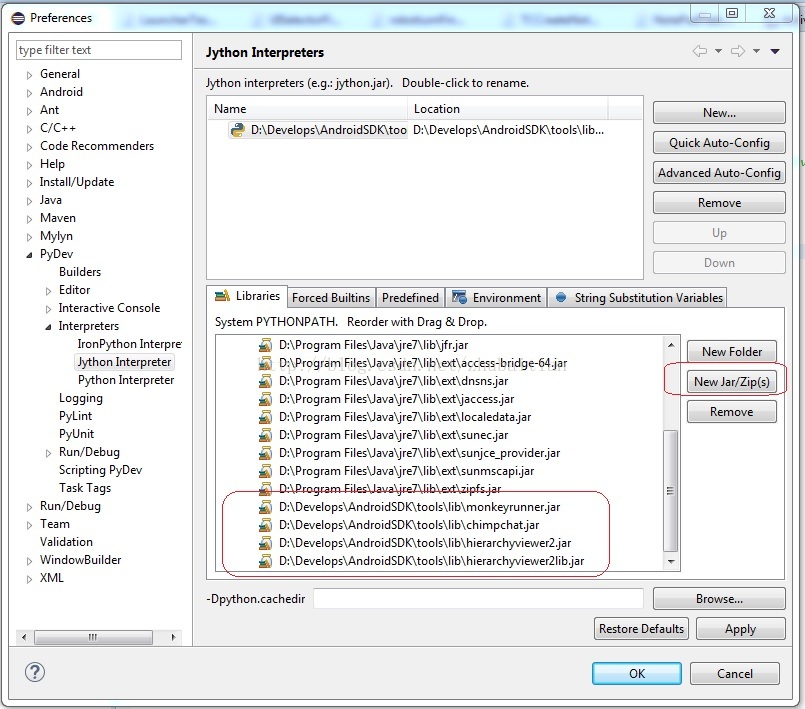Open the Predefined tab
805x709 pixels.
pyautogui.click(x=410, y=298)
